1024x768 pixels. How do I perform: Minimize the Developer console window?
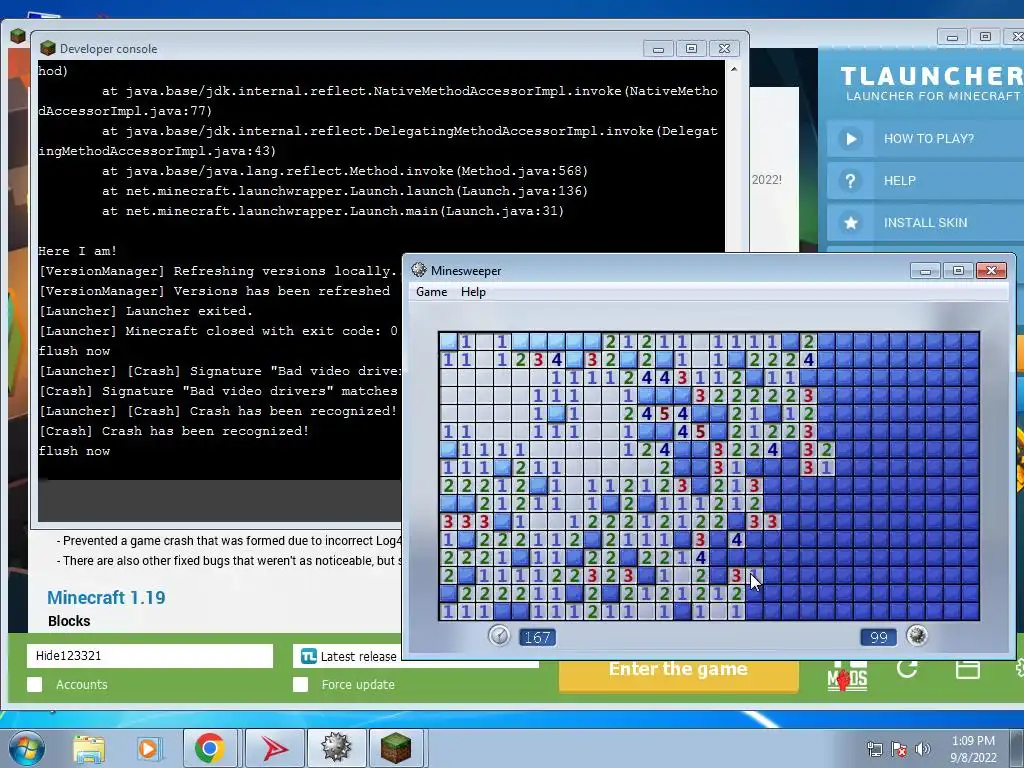[x=658, y=49]
